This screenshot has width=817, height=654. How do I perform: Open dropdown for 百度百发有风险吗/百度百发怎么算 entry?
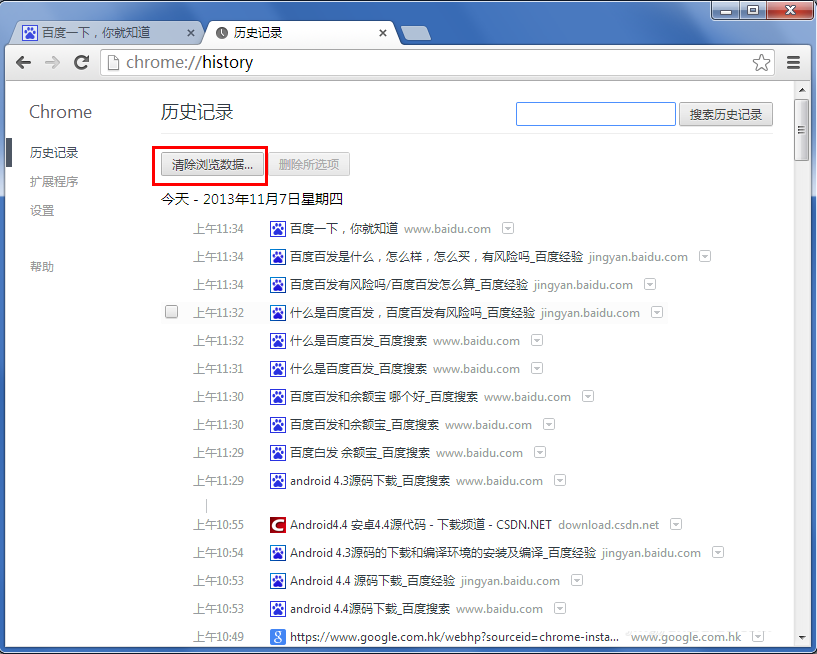pos(650,285)
